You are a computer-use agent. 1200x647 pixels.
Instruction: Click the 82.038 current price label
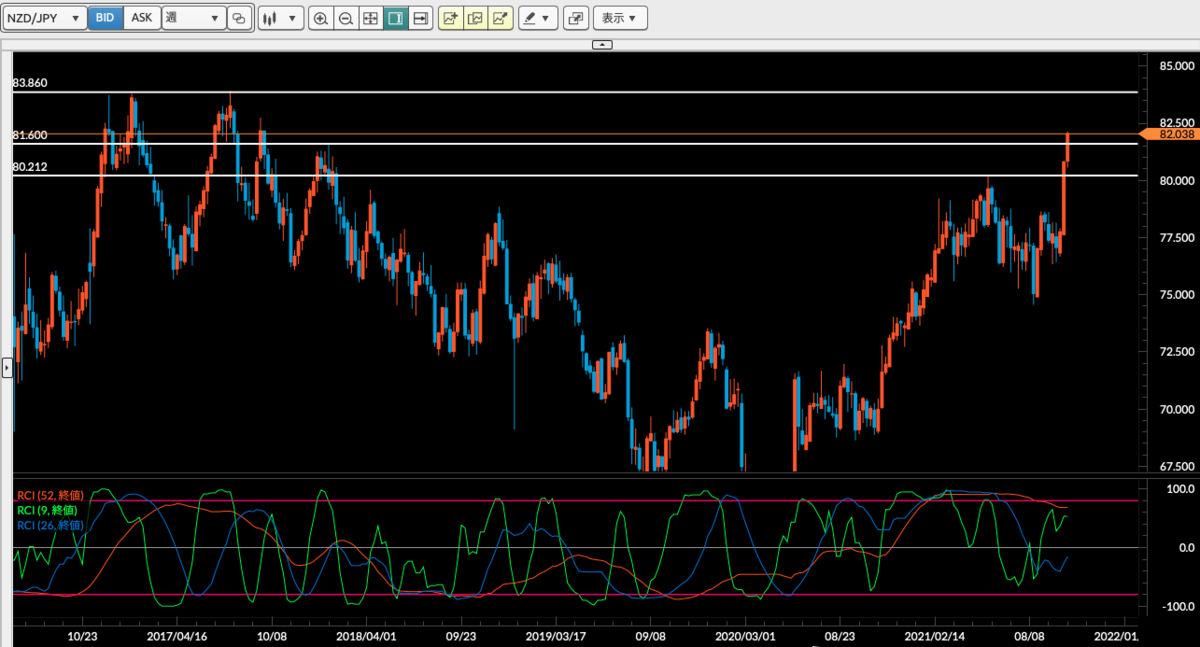[x=1170, y=133]
